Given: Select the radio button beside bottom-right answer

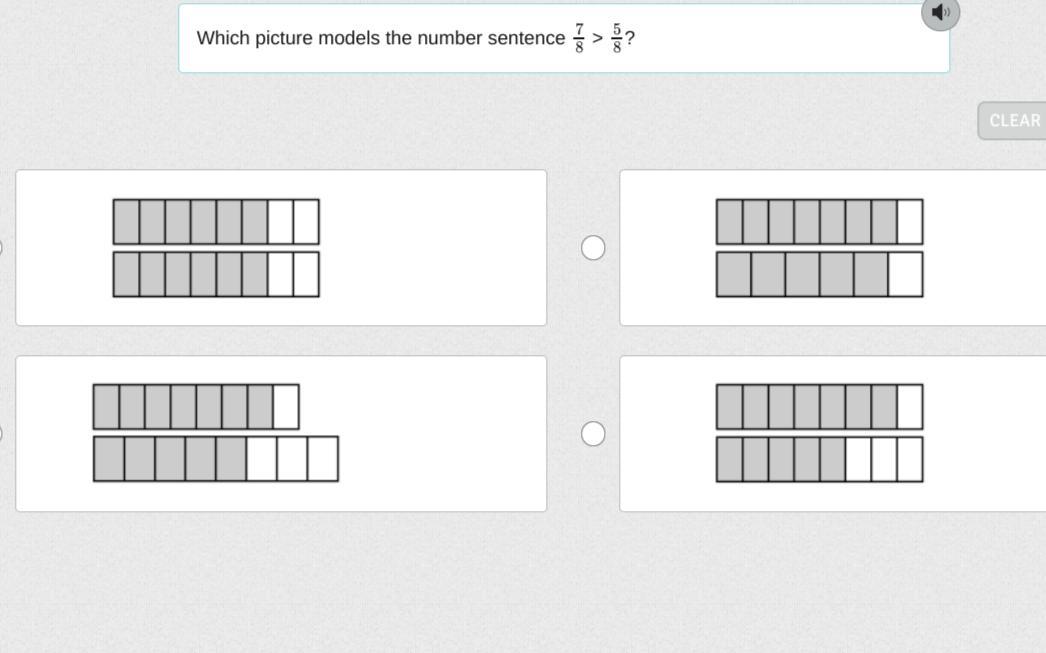Looking at the screenshot, I should [593, 433].
